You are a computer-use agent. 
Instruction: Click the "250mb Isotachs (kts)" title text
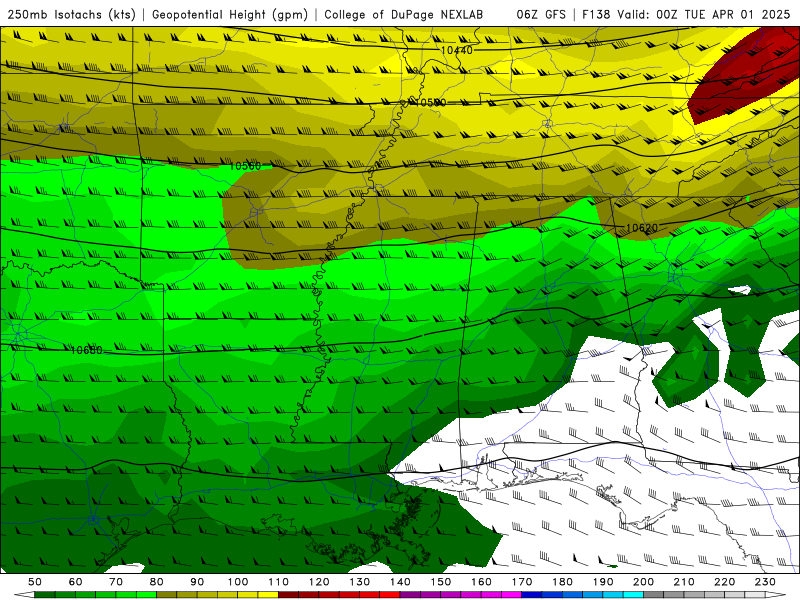pos(71,15)
